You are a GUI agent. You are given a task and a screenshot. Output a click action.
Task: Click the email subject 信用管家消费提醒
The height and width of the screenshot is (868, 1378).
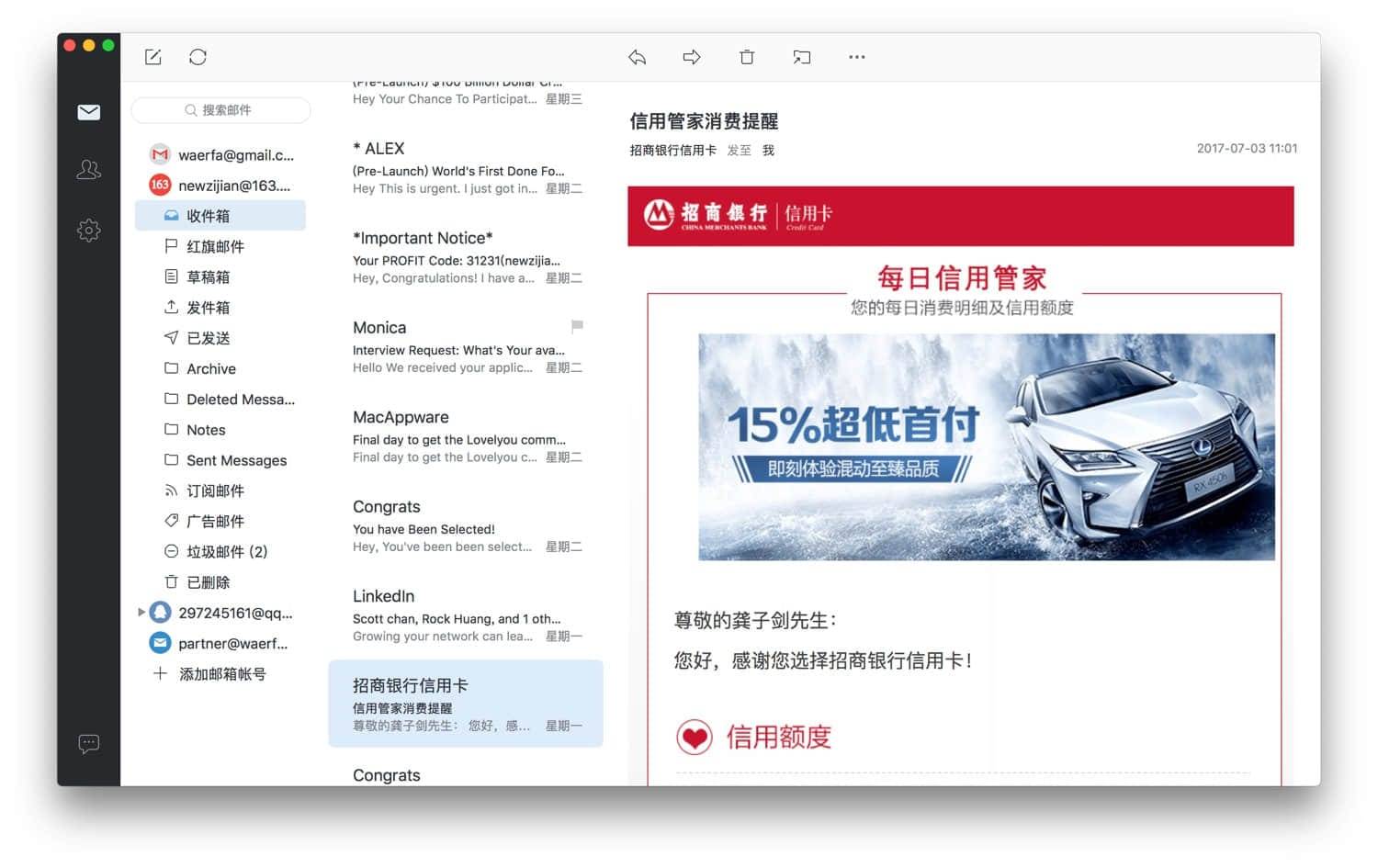click(x=704, y=121)
